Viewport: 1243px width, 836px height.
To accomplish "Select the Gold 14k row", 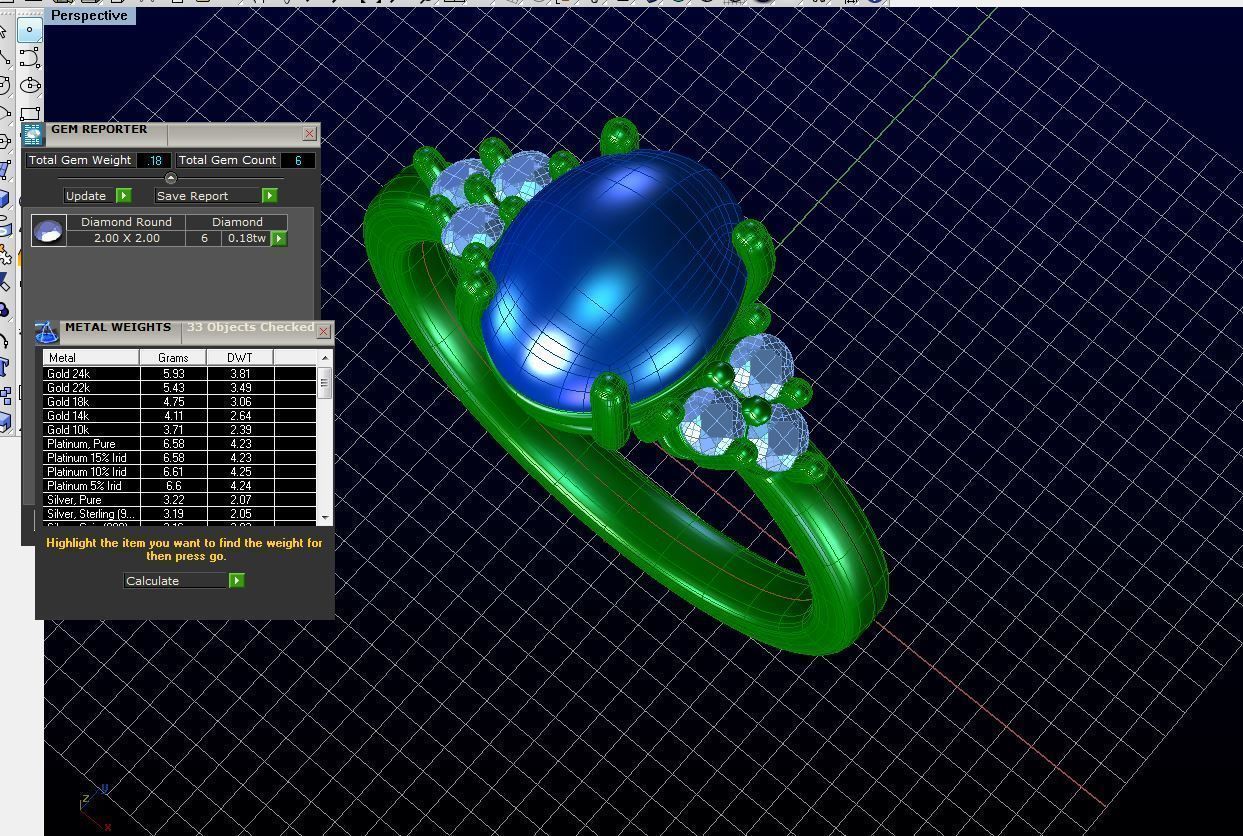I will [180, 416].
